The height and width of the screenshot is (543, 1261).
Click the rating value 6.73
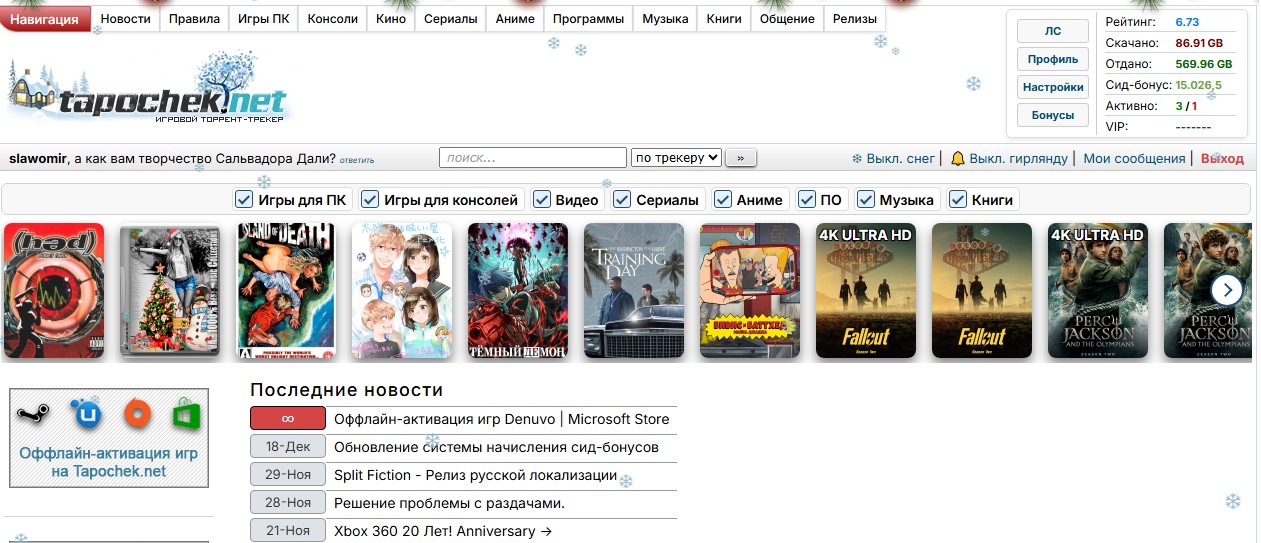click(1187, 22)
